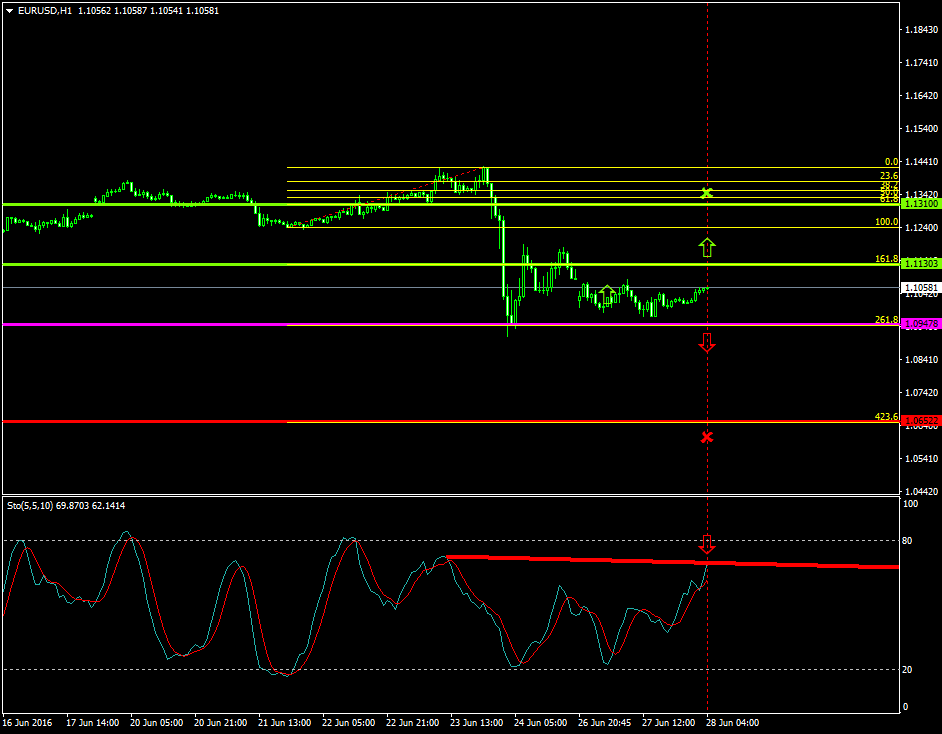The image size is (942, 734).
Task: Select the red 1.06522 price label
Action: pos(920,422)
